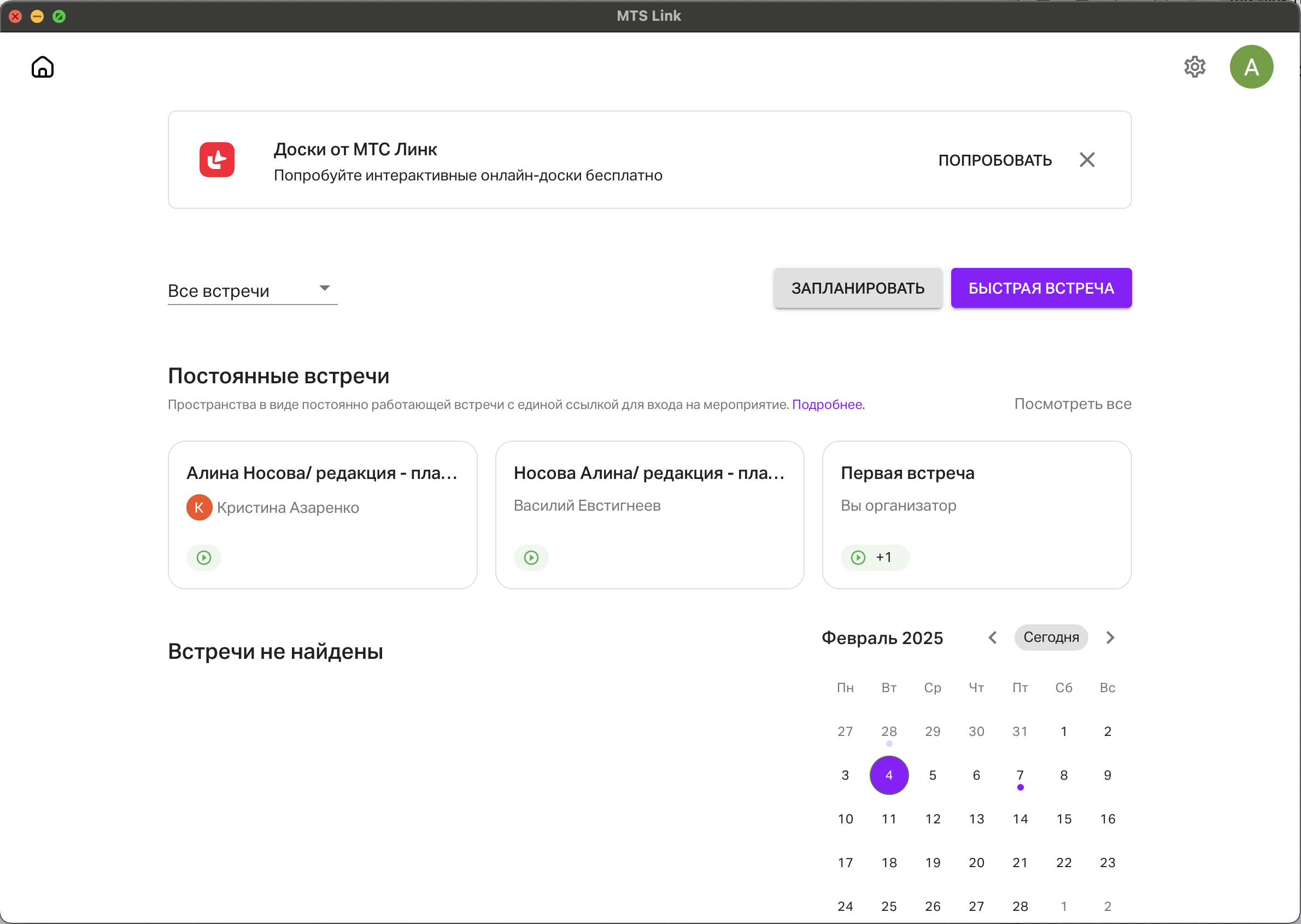Click the play icon on Первая встреча

858,558
